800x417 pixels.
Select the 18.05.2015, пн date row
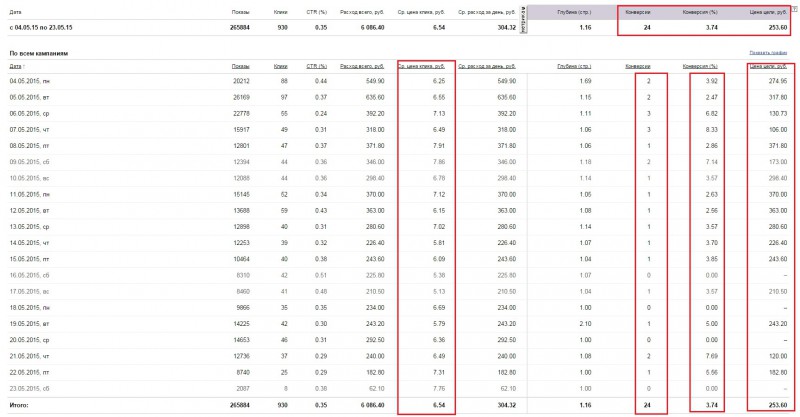click(30, 308)
